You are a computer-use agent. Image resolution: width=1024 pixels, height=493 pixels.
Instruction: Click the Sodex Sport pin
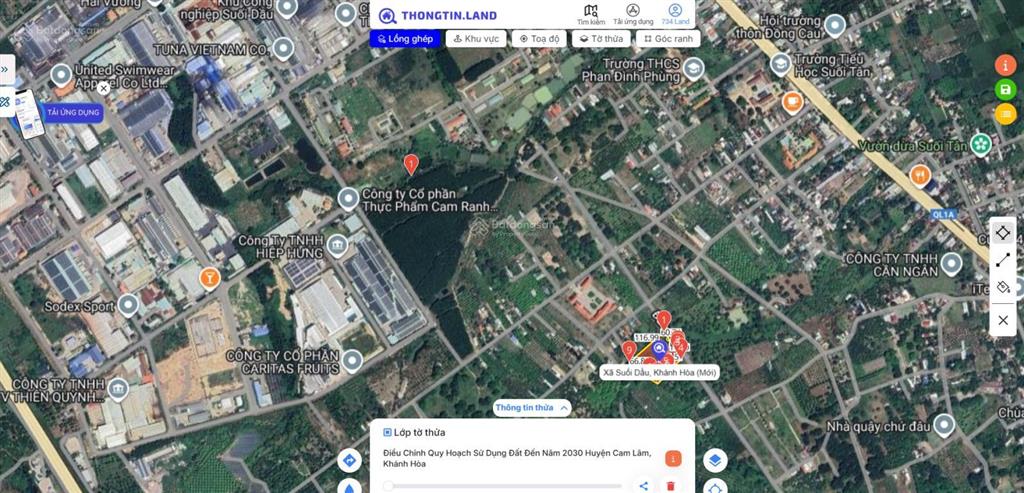click(128, 305)
